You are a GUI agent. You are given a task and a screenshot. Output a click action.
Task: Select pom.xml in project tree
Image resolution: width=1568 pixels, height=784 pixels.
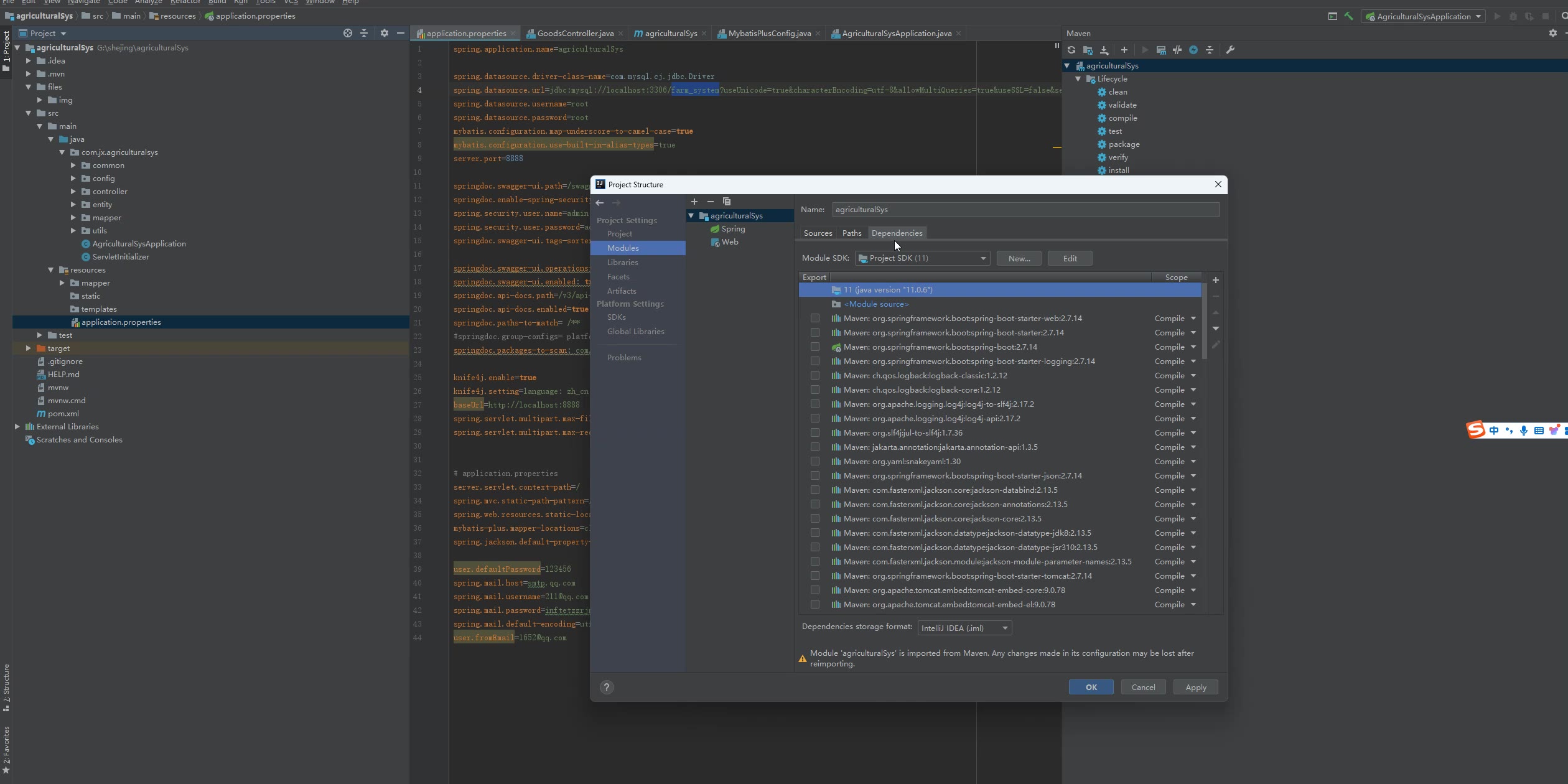(x=63, y=414)
